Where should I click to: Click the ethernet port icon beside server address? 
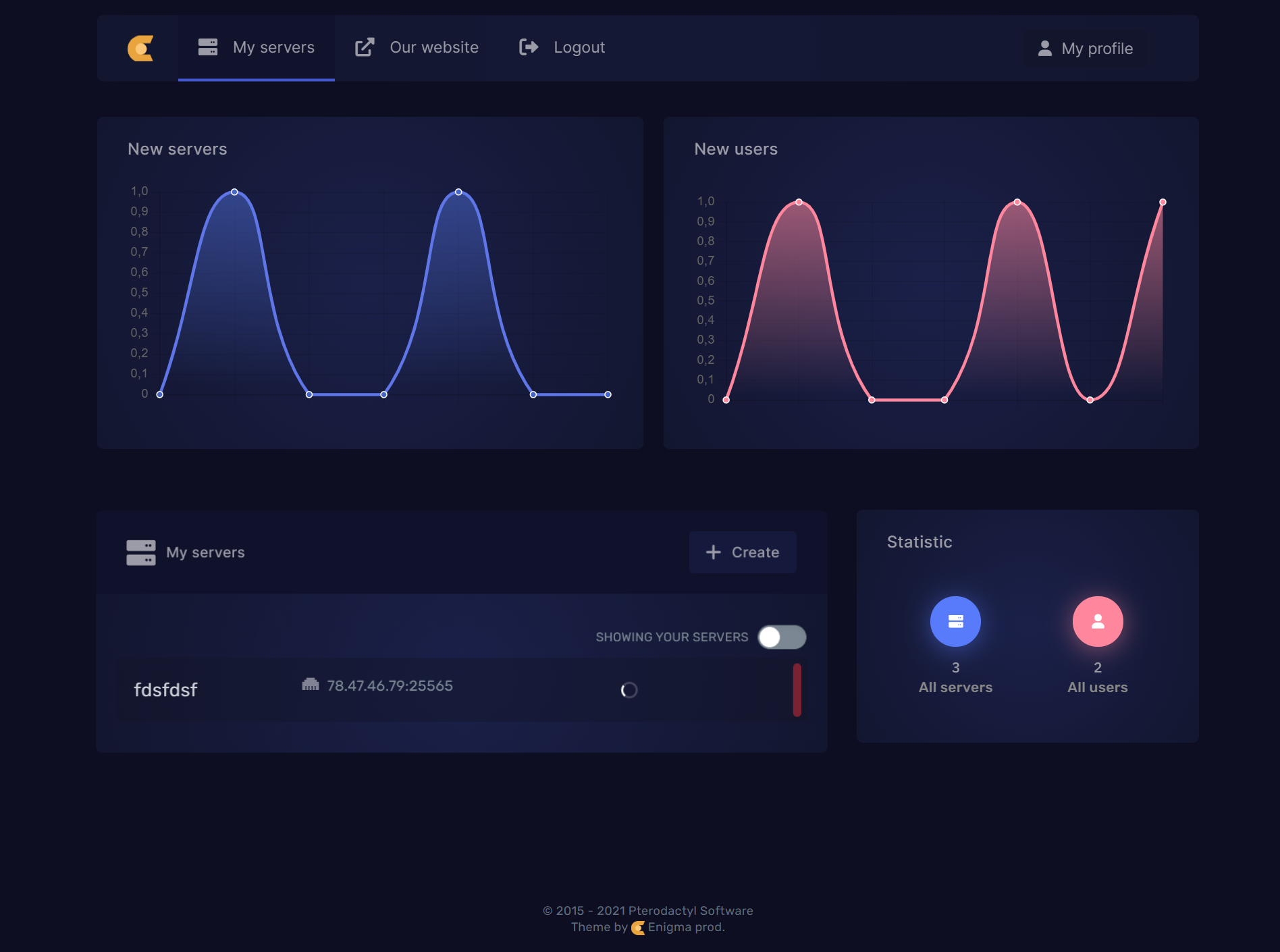(311, 685)
